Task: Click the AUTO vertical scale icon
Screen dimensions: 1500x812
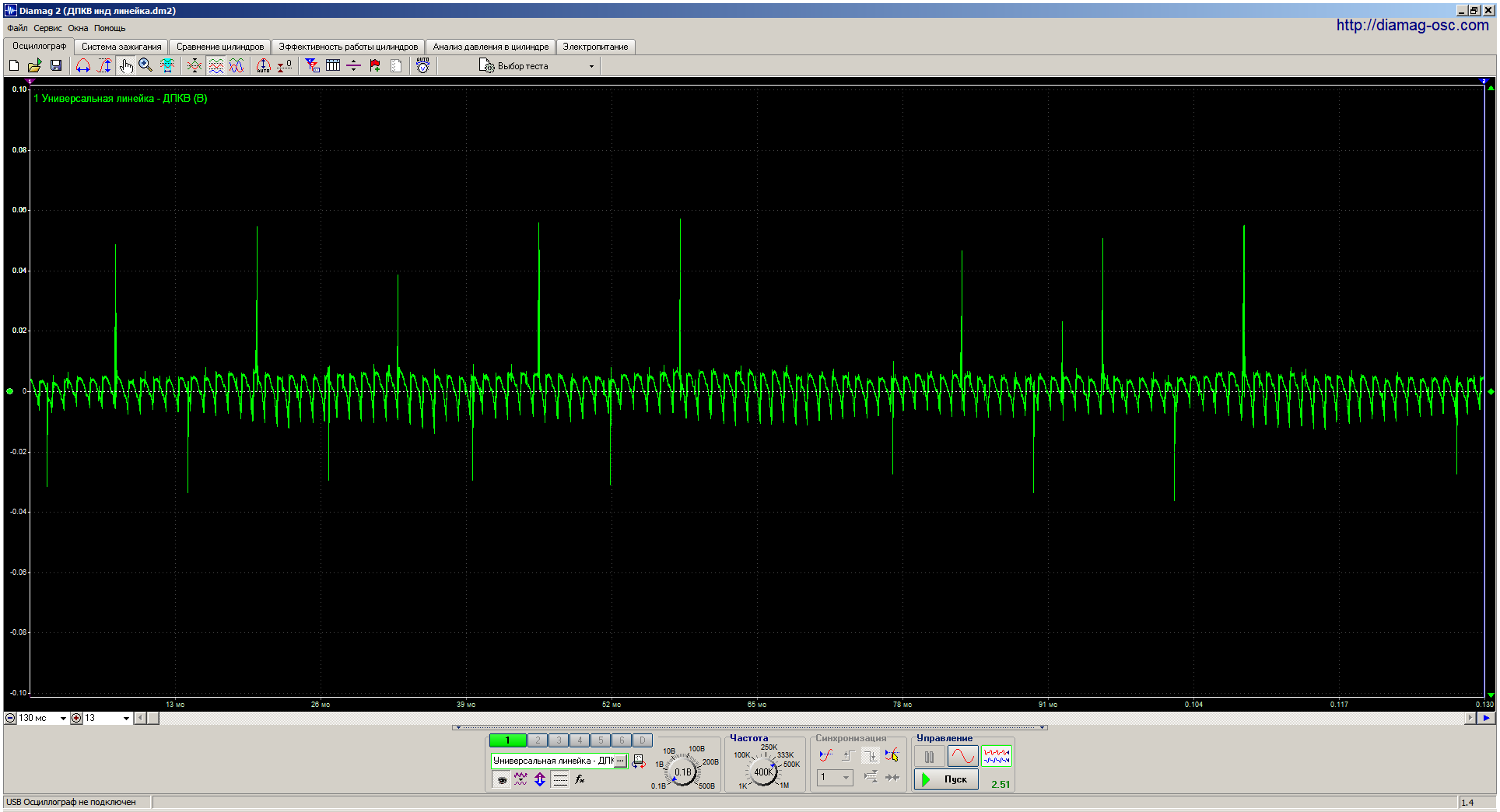Action: pyautogui.click(x=264, y=66)
